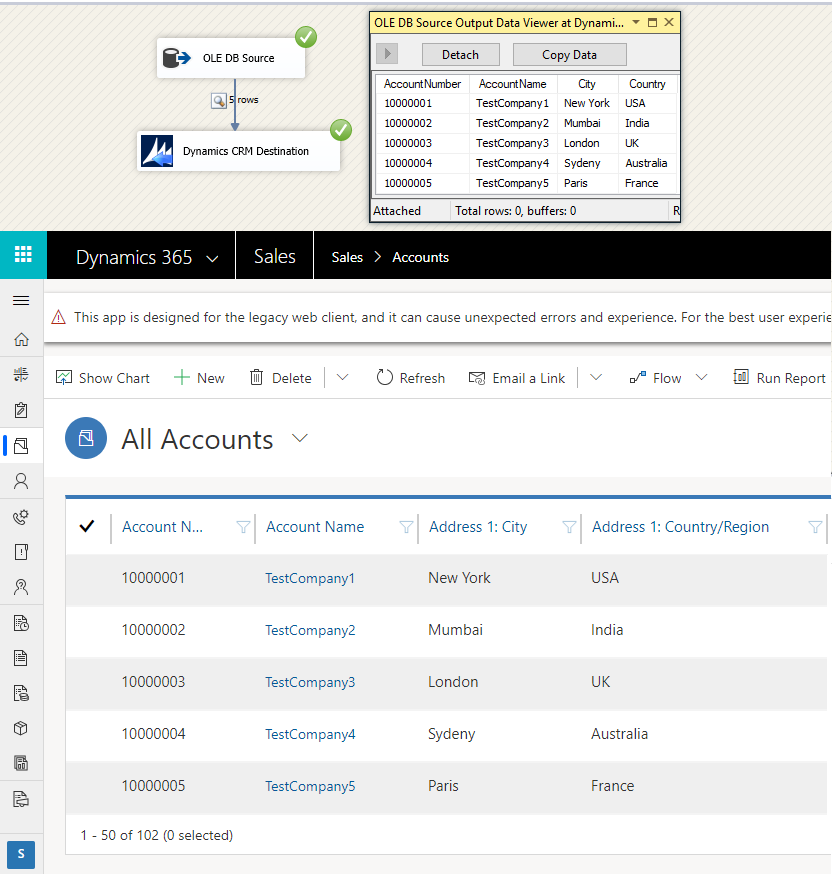
Task: Click Delete command
Action: tap(281, 378)
